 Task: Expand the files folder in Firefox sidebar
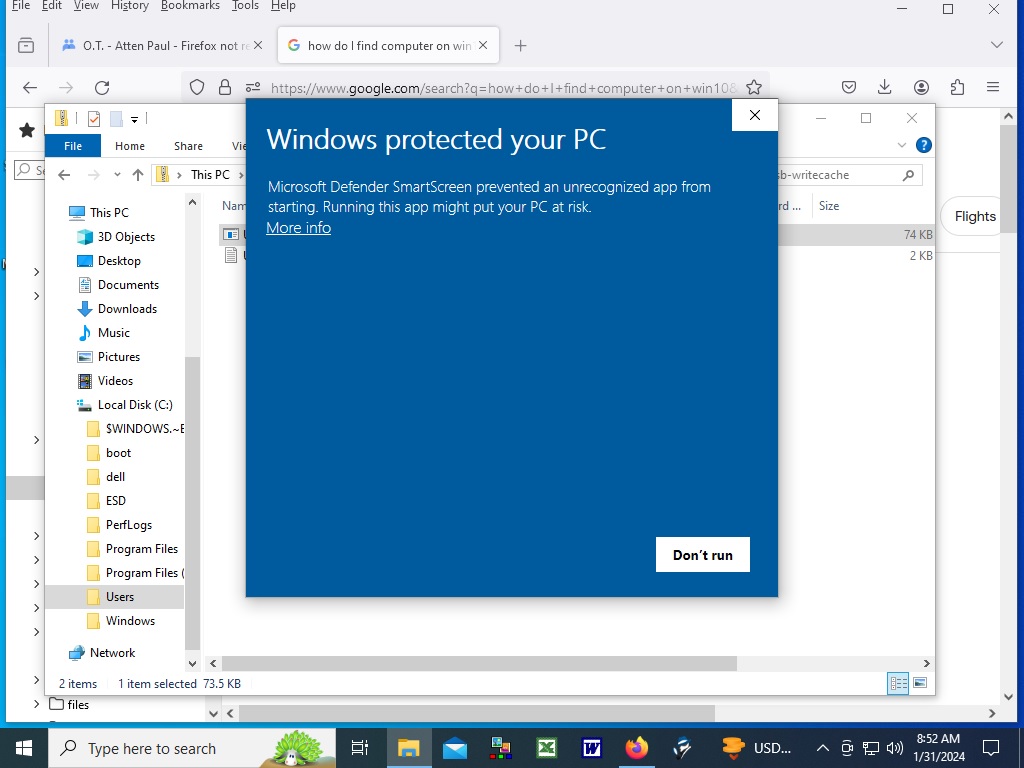[36, 705]
